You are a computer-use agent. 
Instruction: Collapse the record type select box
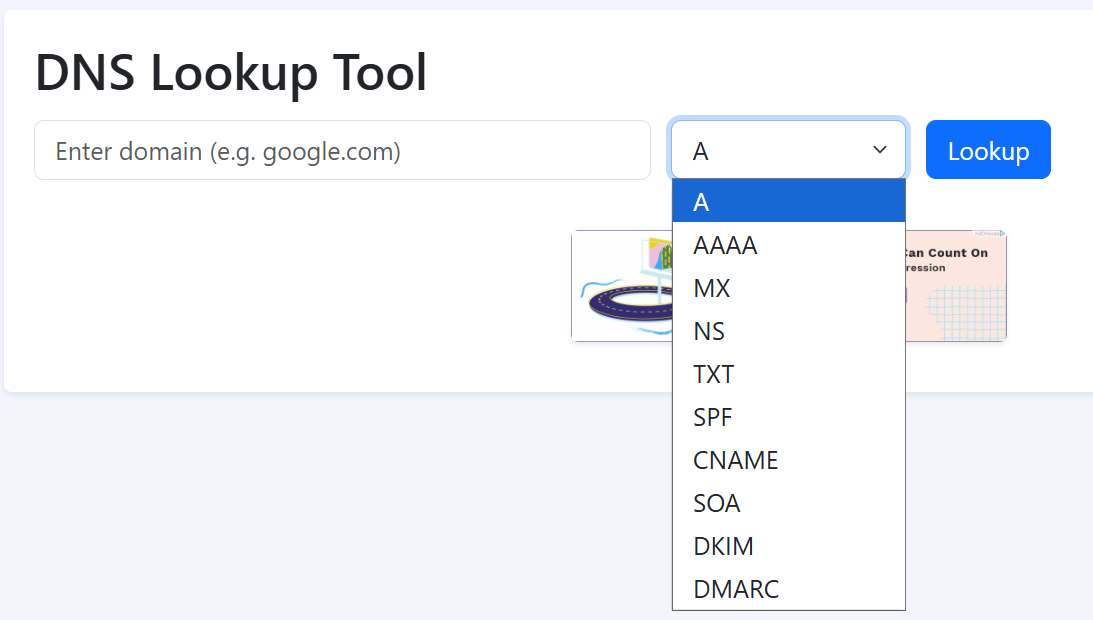click(x=788, y=150)
